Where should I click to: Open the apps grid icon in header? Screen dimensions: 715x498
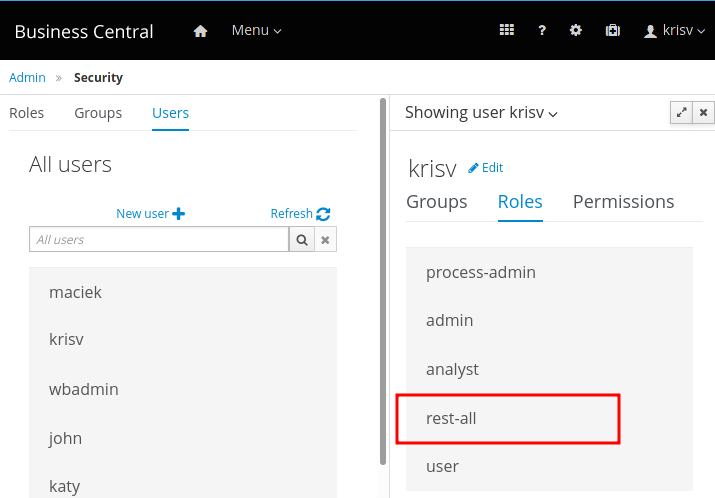point(507,30)
